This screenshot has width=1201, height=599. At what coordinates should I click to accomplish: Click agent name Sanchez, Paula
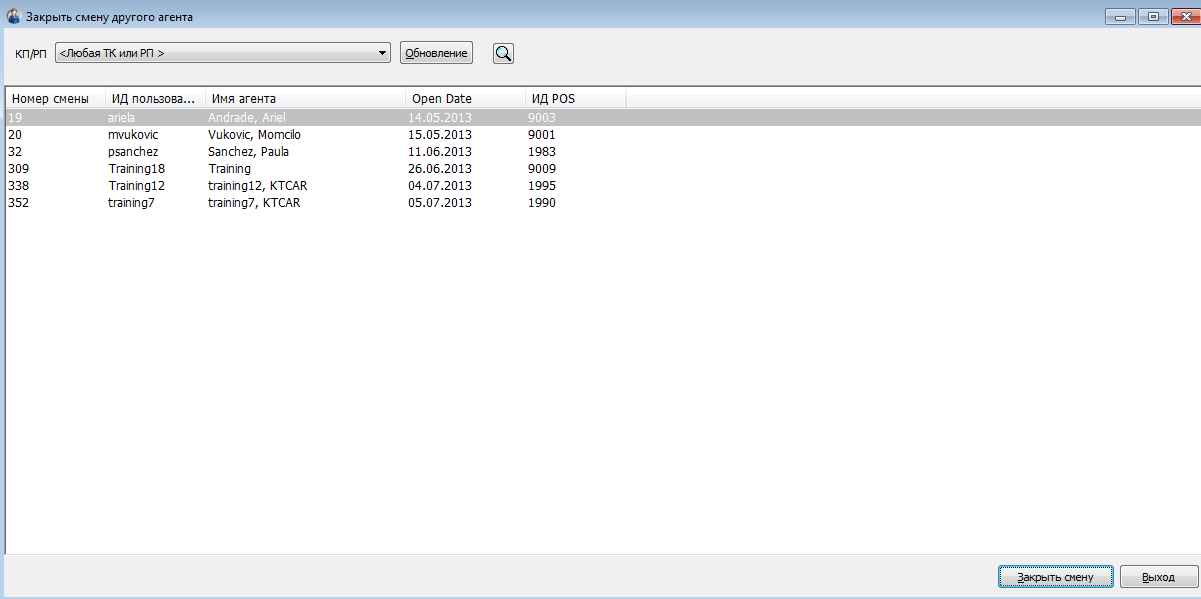point(247,152)
